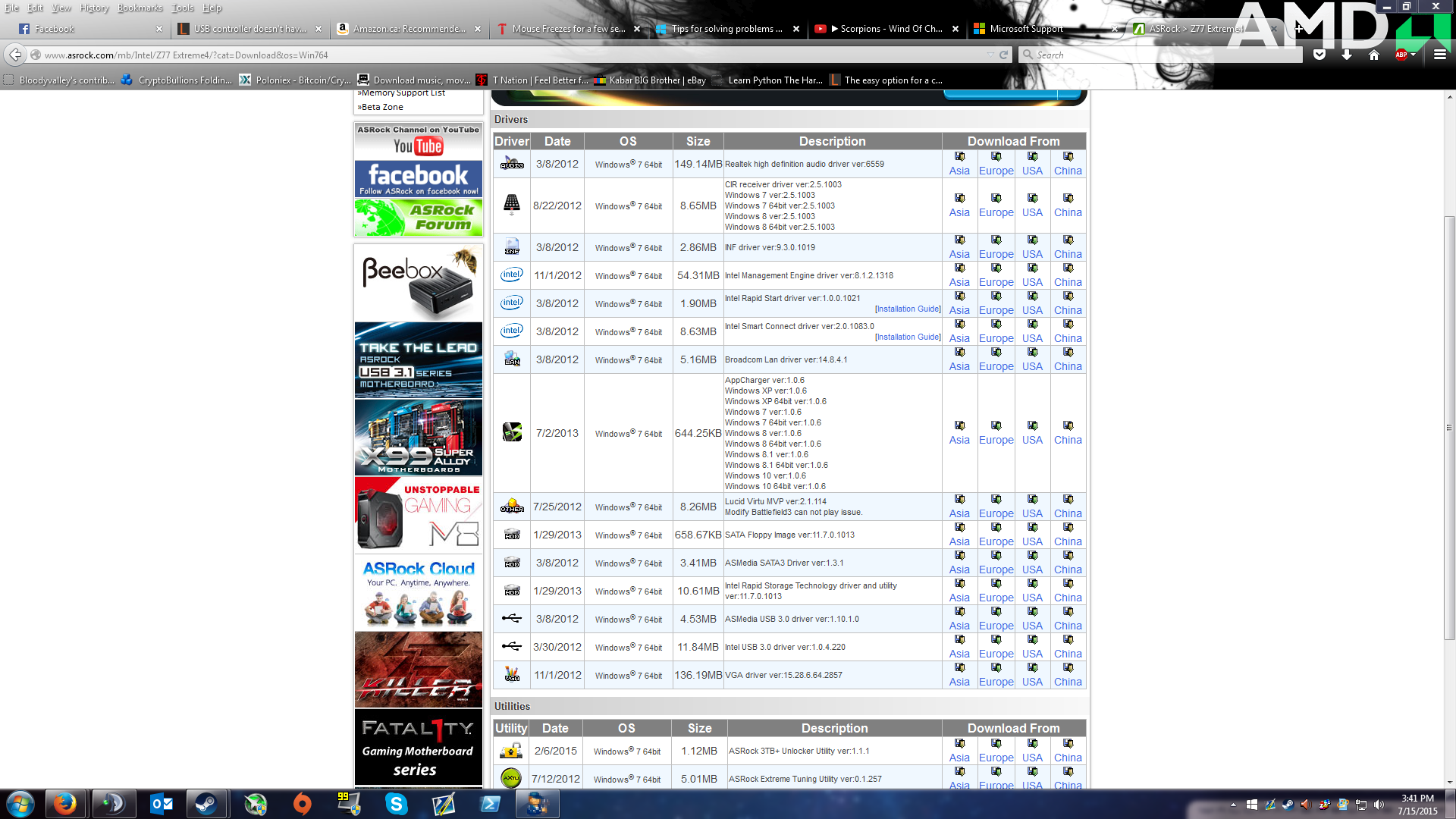The width and height of the screenshot is (1456, 819).
Task: Download the ASMedia USB 3.0 driver from Europe
Action: (996, 619)
